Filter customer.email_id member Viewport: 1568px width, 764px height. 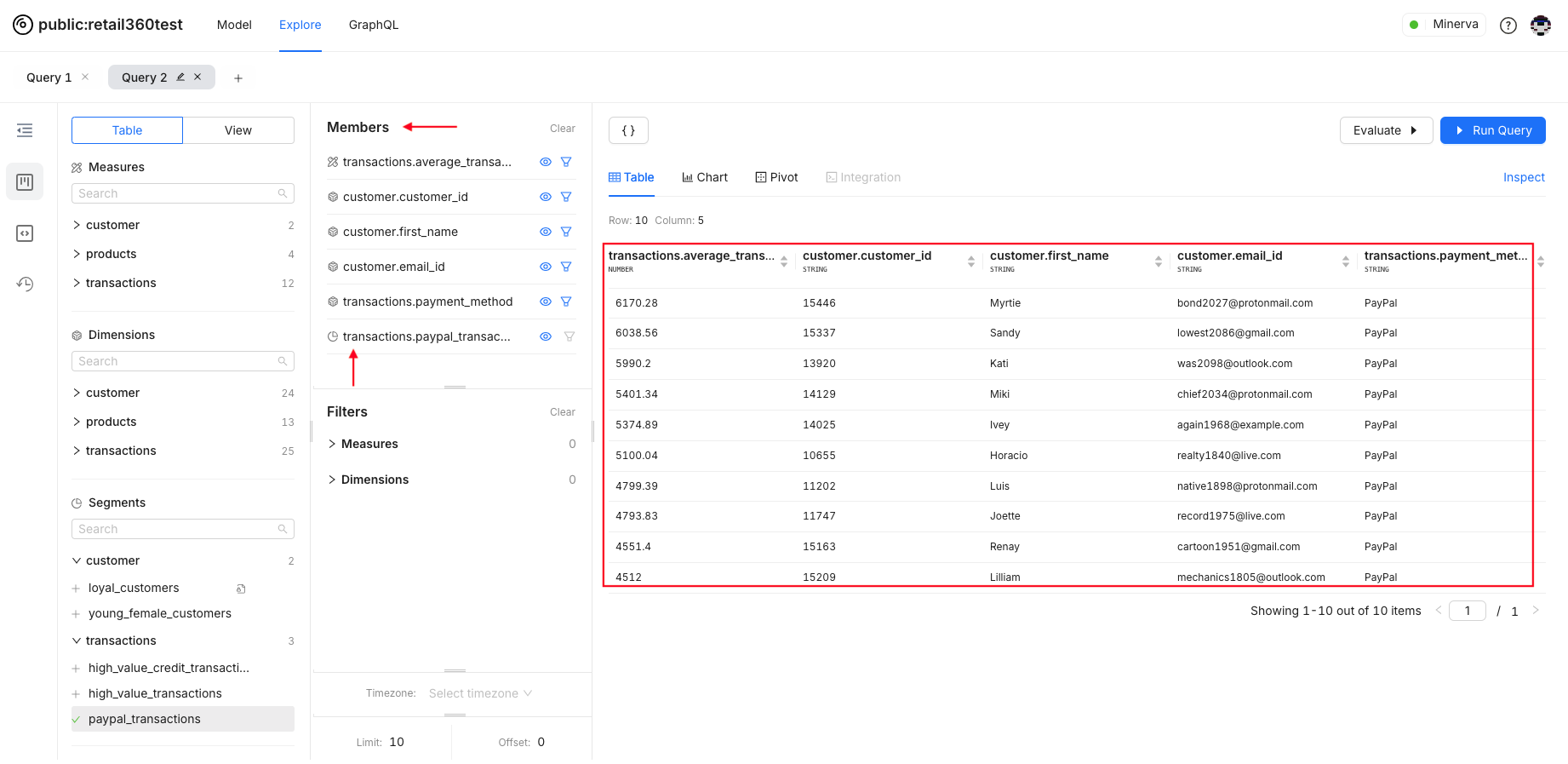566,267
